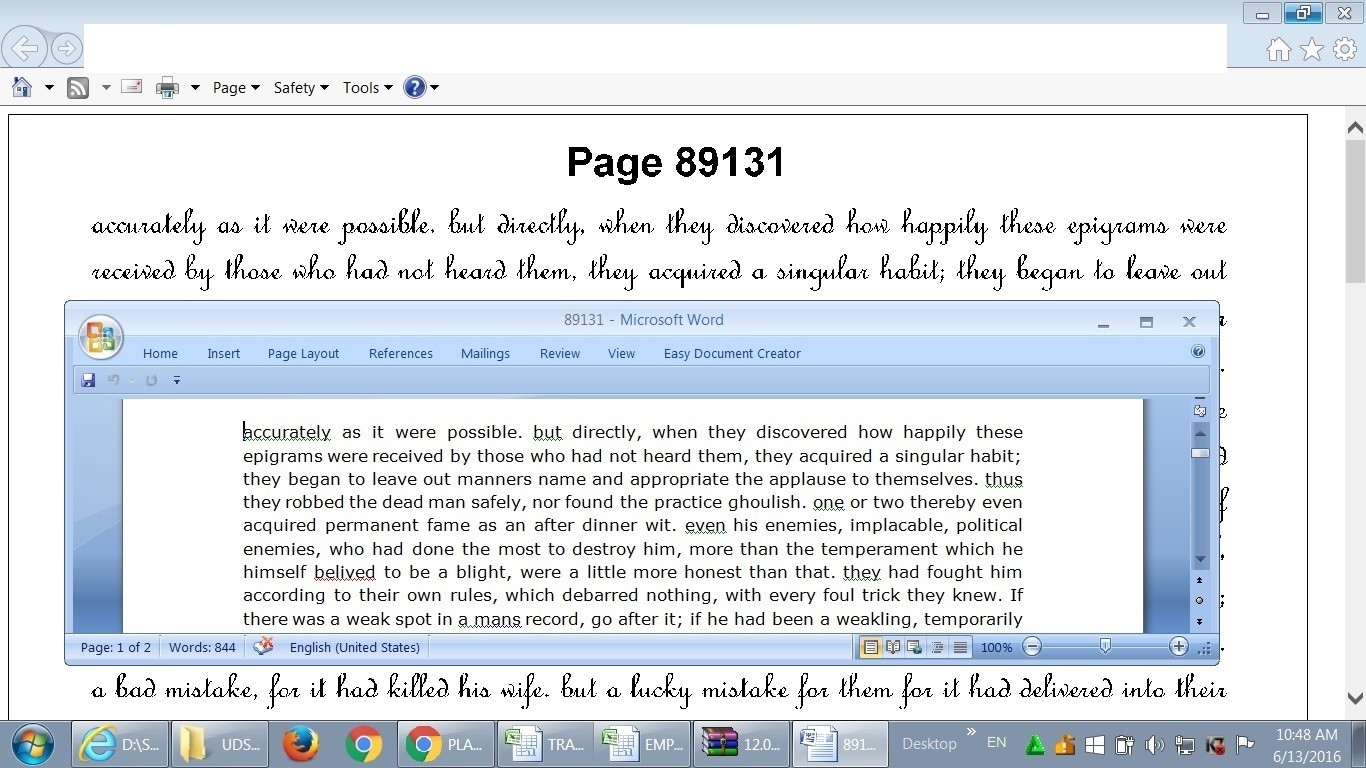
Task: Click the Microsoft Office Button orb
Action: [100, 337]
